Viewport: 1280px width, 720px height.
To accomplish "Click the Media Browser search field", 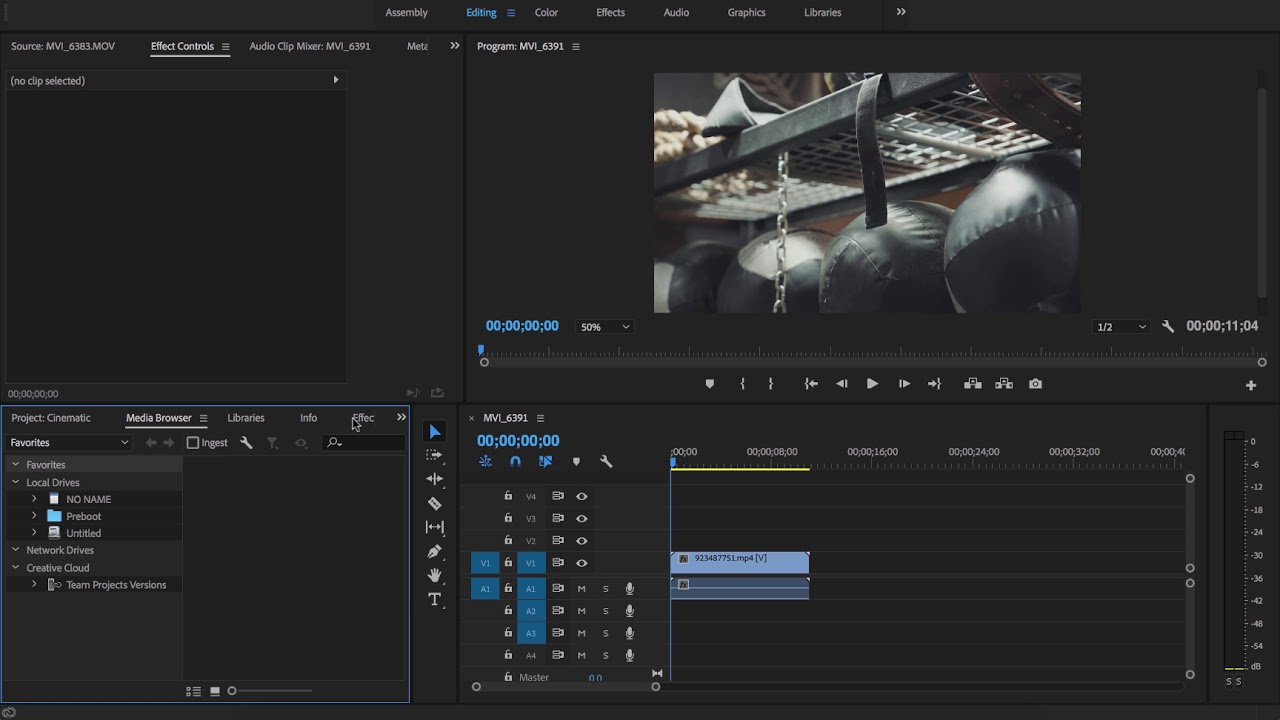I will (x=365, y=442).
